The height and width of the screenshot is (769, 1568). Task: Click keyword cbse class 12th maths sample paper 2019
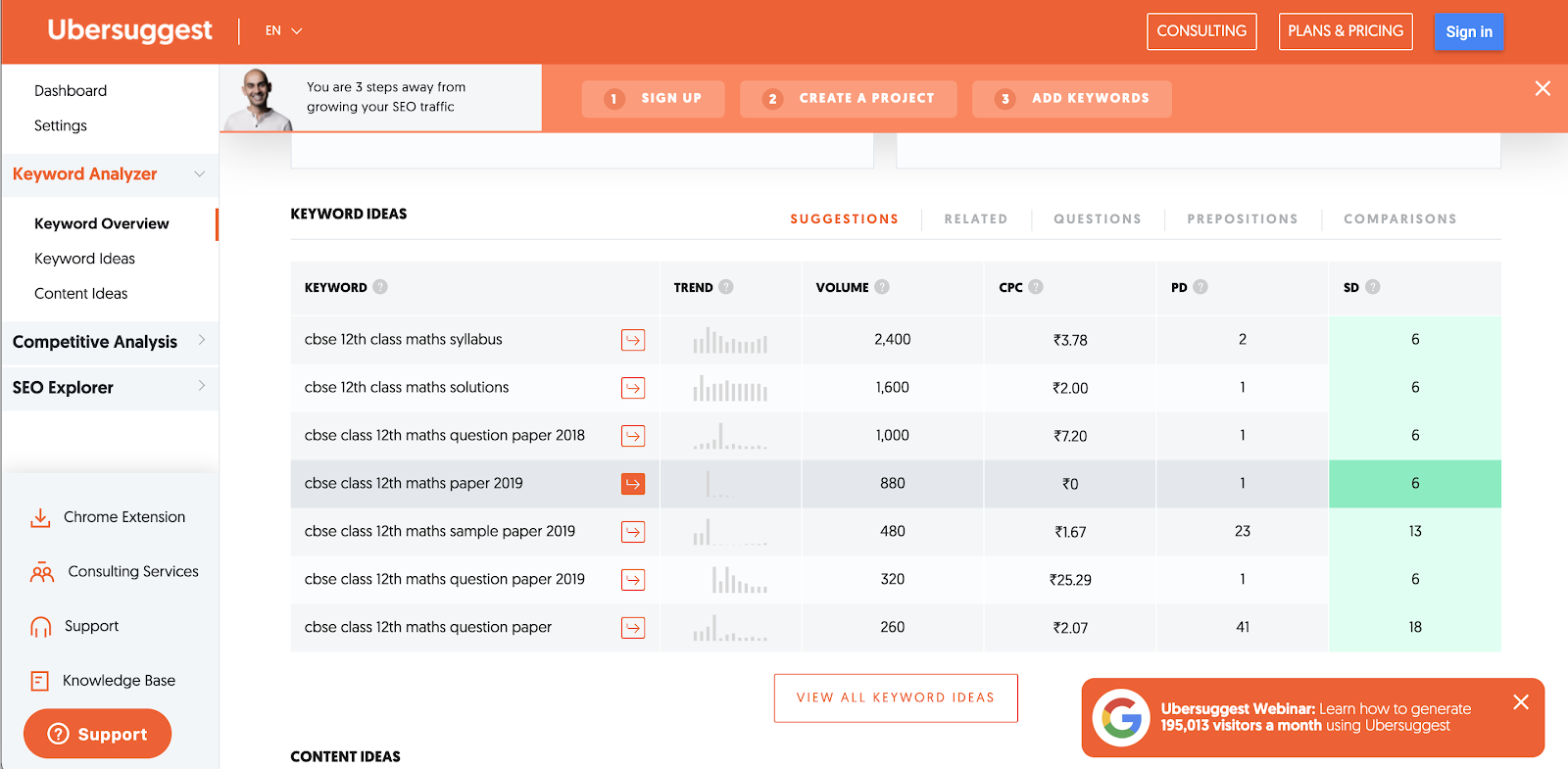point(440,532)
